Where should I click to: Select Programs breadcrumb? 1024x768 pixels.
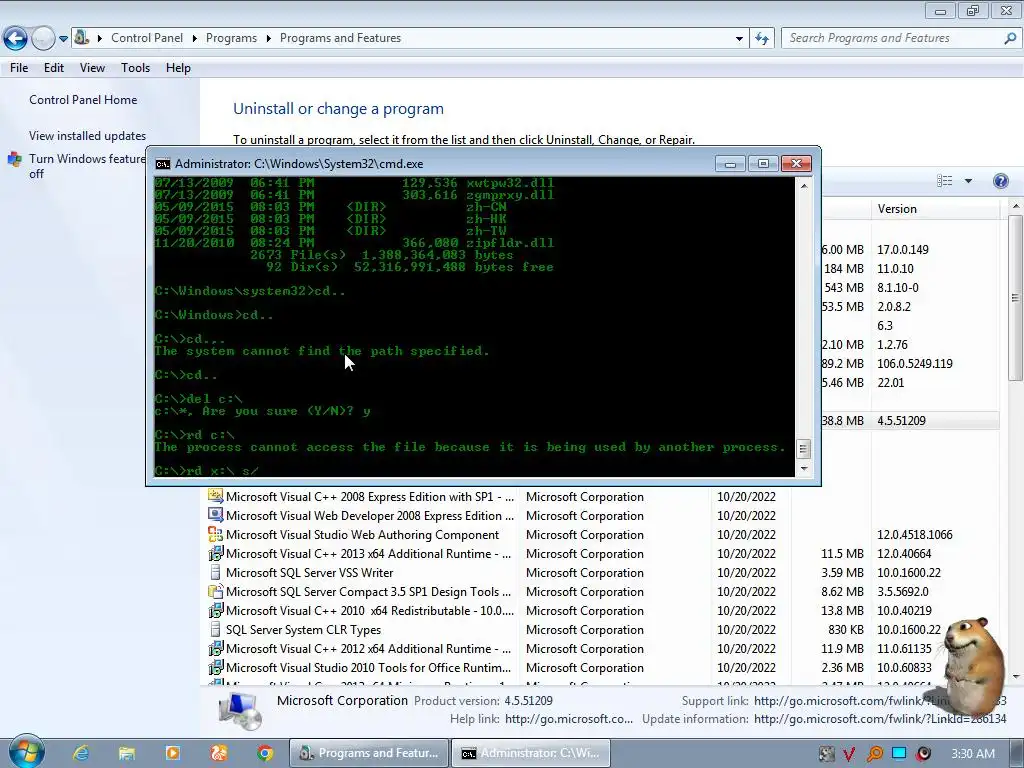231,38
